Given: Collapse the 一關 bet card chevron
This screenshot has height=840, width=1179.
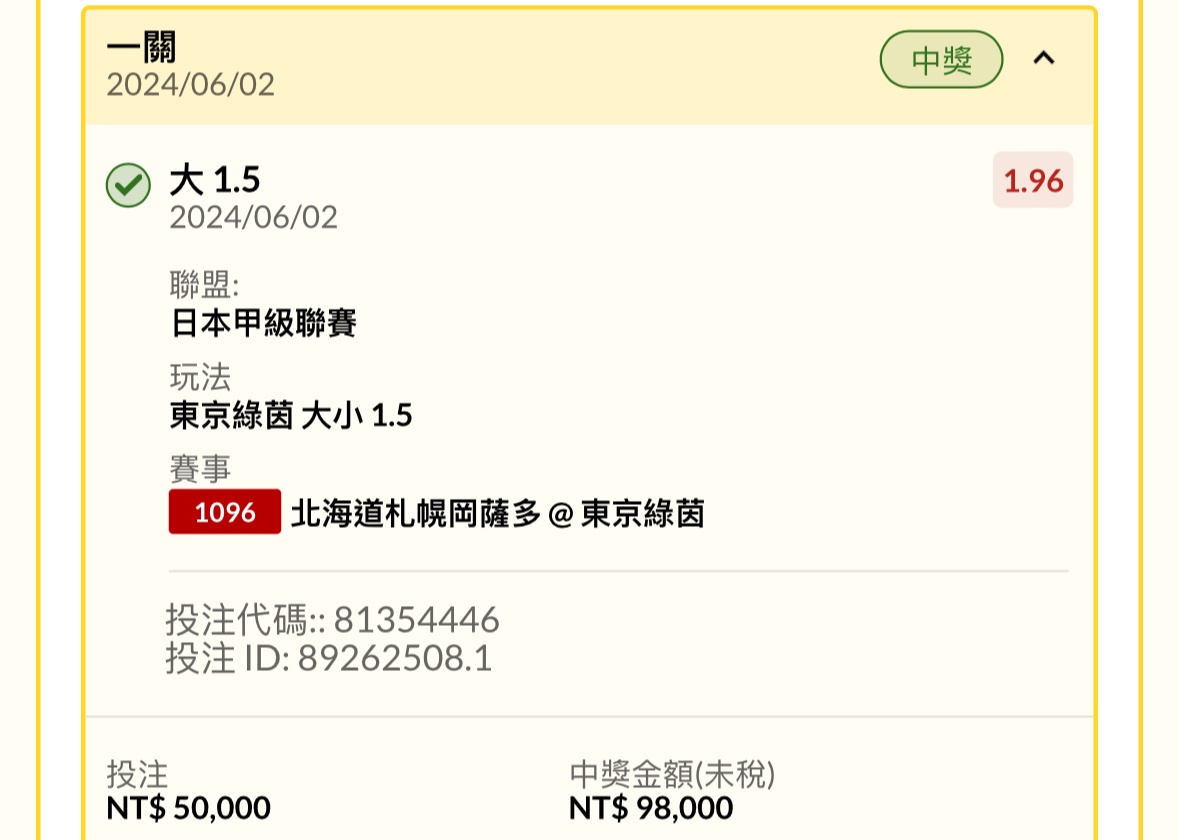Looking at the screenshot, I should pyautogui.click(x=1043, y=59).
